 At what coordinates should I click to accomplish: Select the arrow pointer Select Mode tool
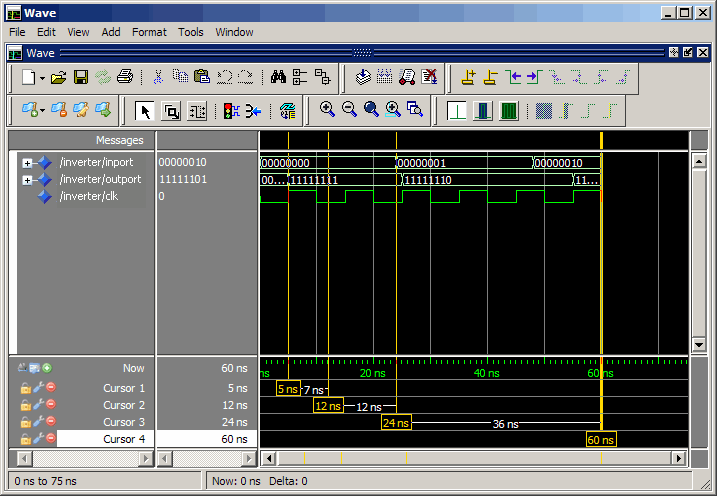pyautogui.click(x=143, y=111)
